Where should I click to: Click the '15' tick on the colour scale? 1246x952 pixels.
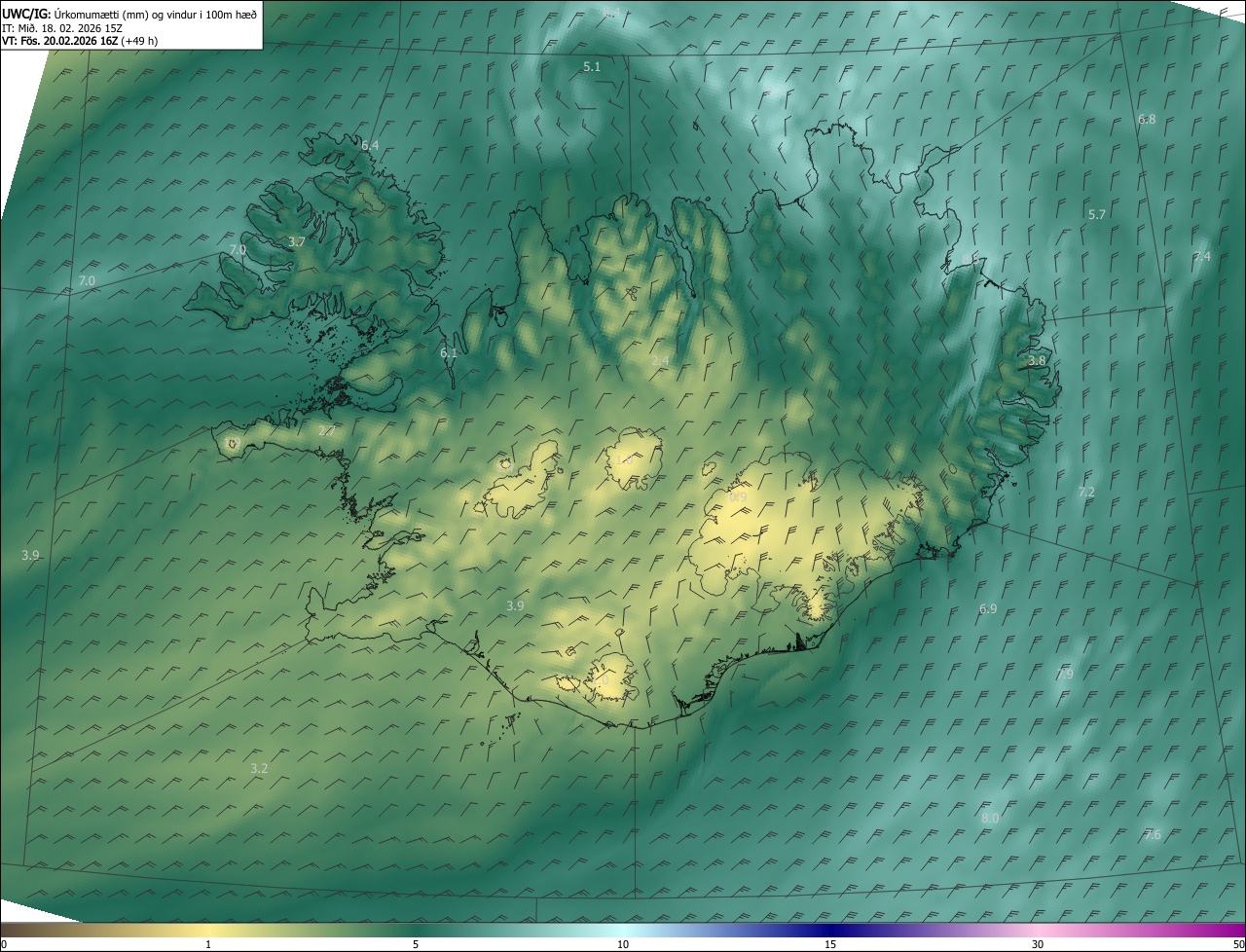coord(830,944)
